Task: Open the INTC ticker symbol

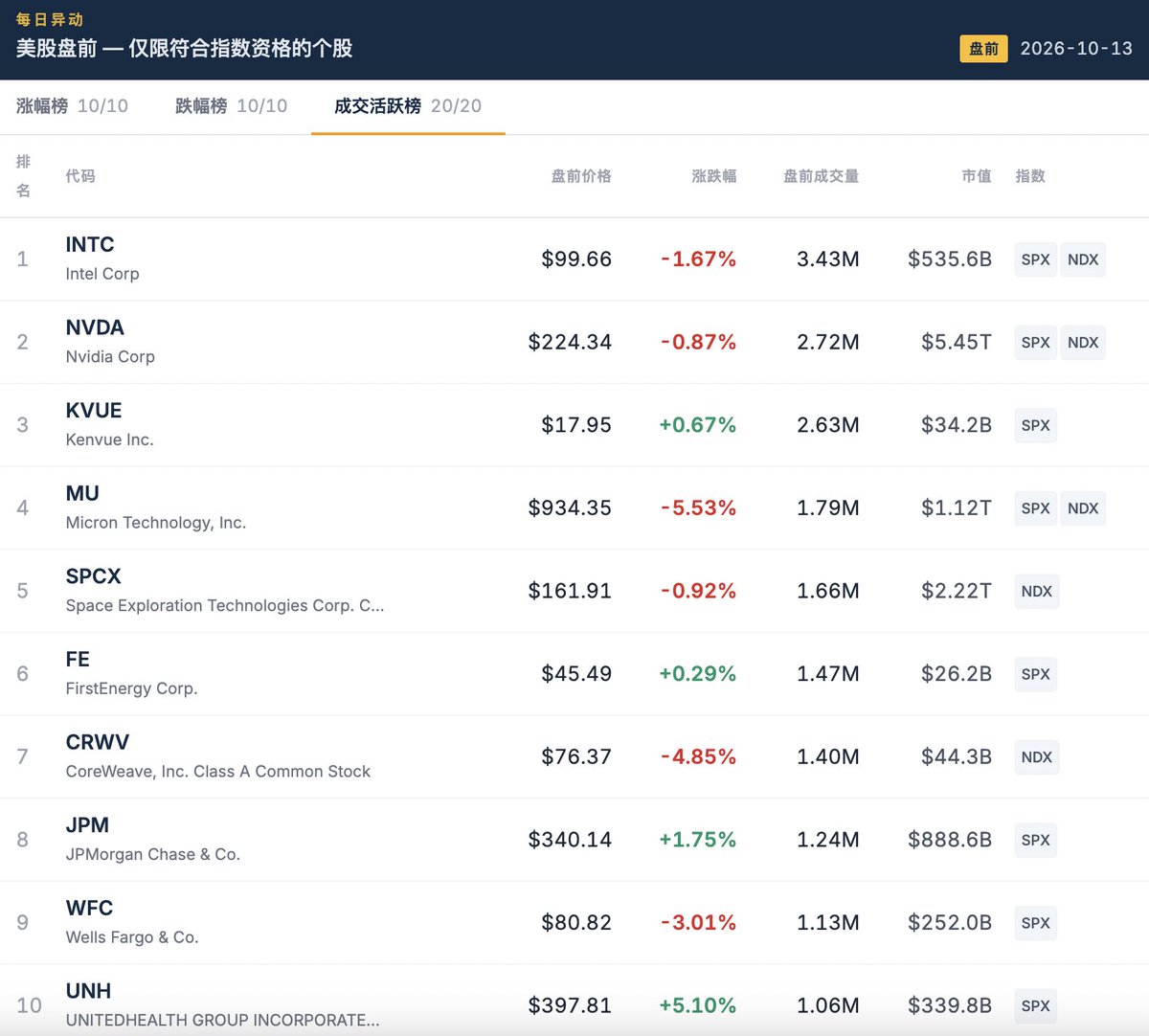Action: click(90, 245)
